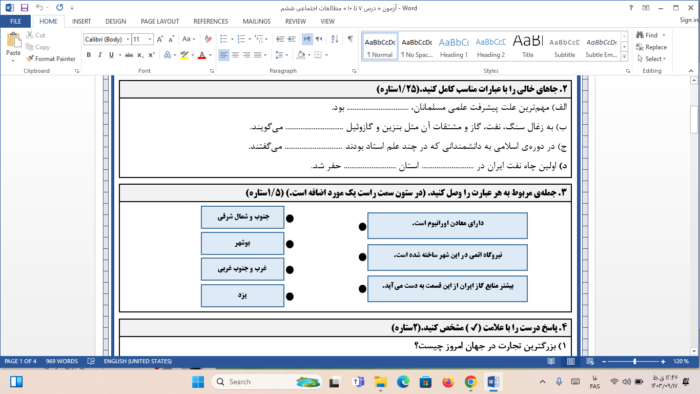The width and height of the screenshot is (700, 394).
Task: Apply red font color
Action: pyautogui.click(x=202, y=55)
